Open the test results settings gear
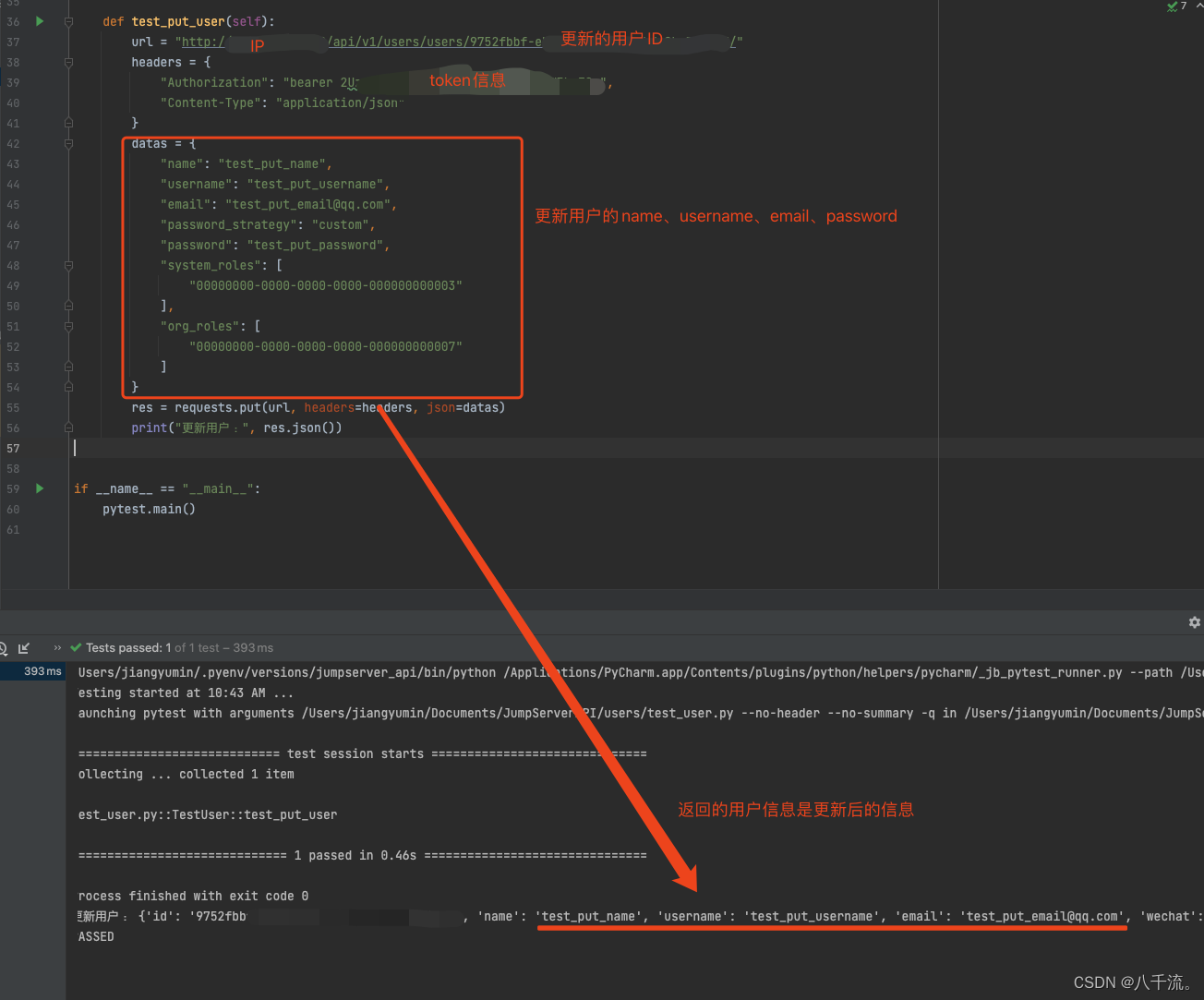The width and height of the screenshot is (1204, 1000). pyautogui.click(x=1194, y=622)
